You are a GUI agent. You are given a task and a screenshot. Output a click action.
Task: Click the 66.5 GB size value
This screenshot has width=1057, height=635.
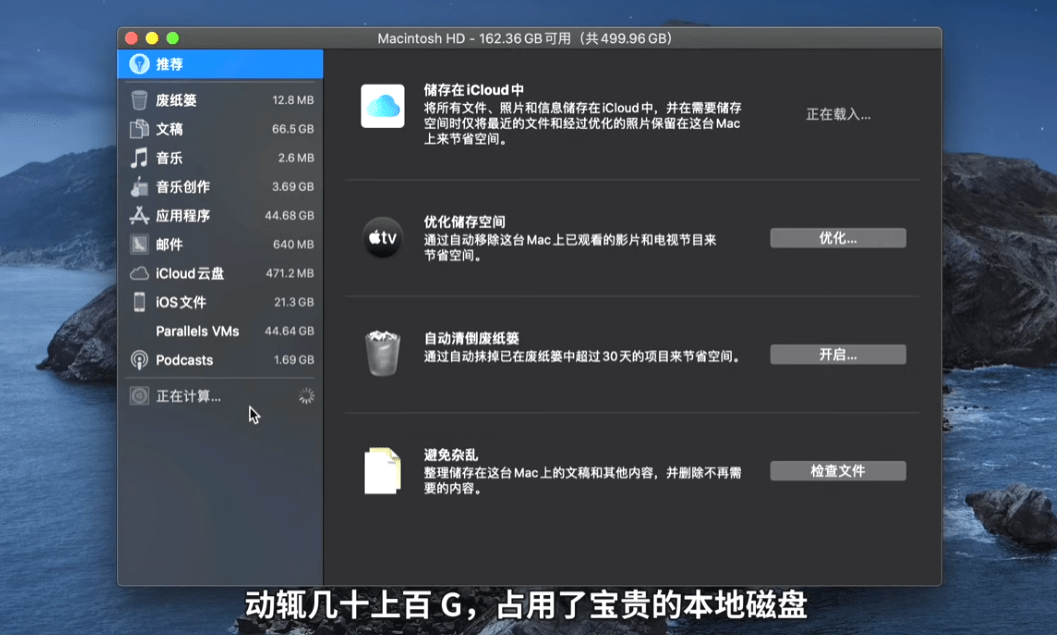293,129
